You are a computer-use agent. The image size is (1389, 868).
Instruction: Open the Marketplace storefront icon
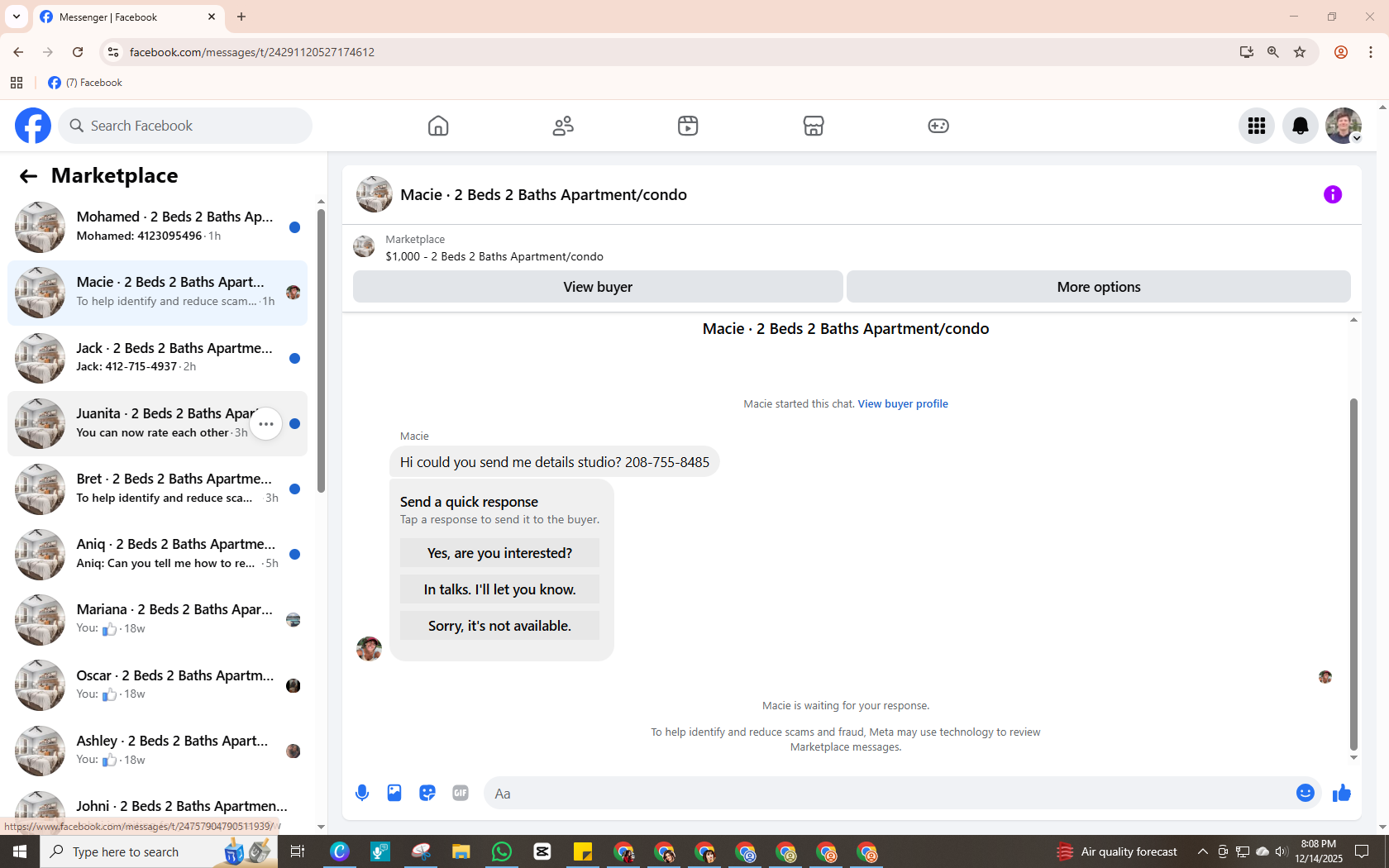click(814, 126)
